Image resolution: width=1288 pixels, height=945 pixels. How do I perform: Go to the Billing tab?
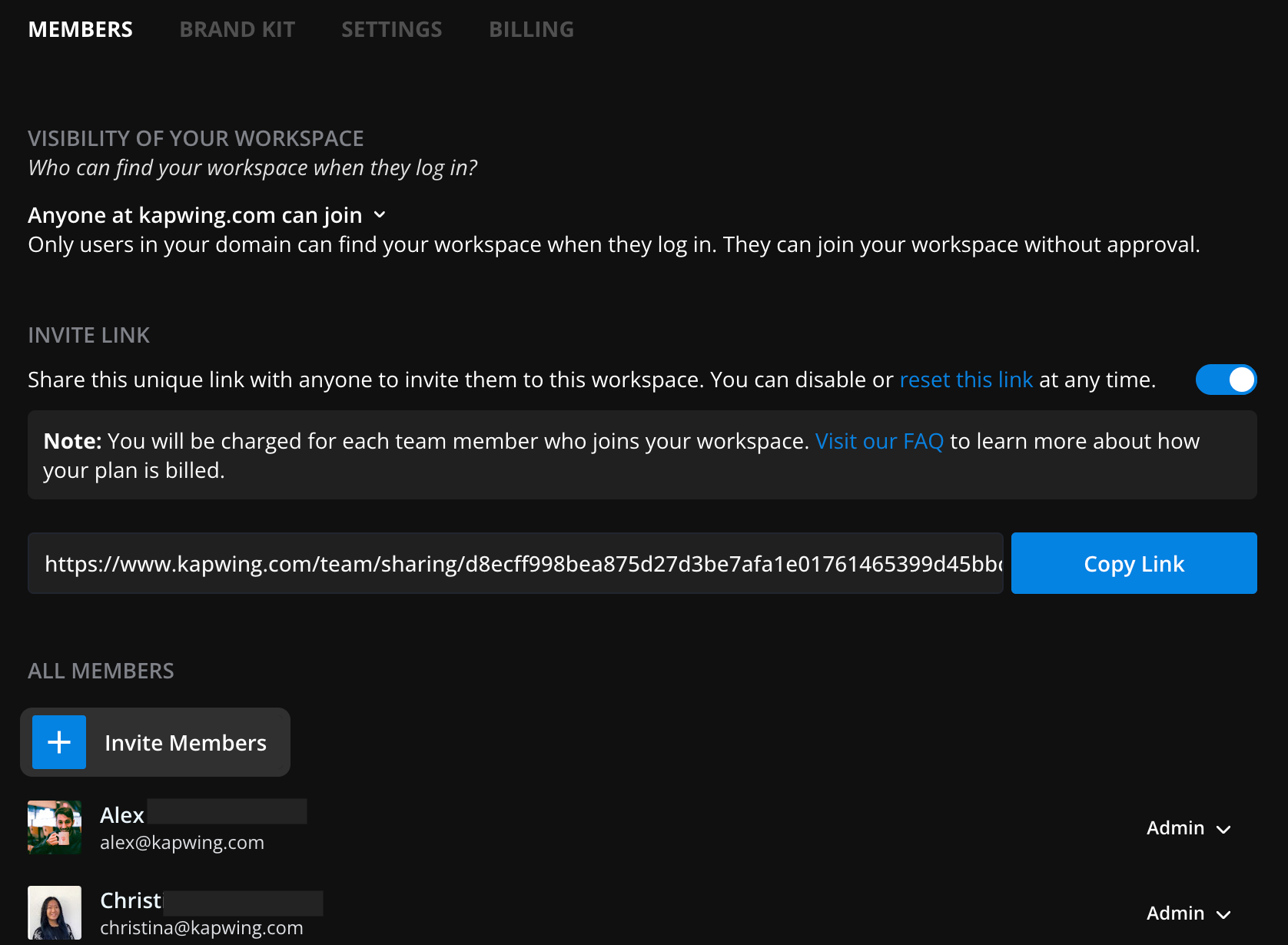point(531,29)
